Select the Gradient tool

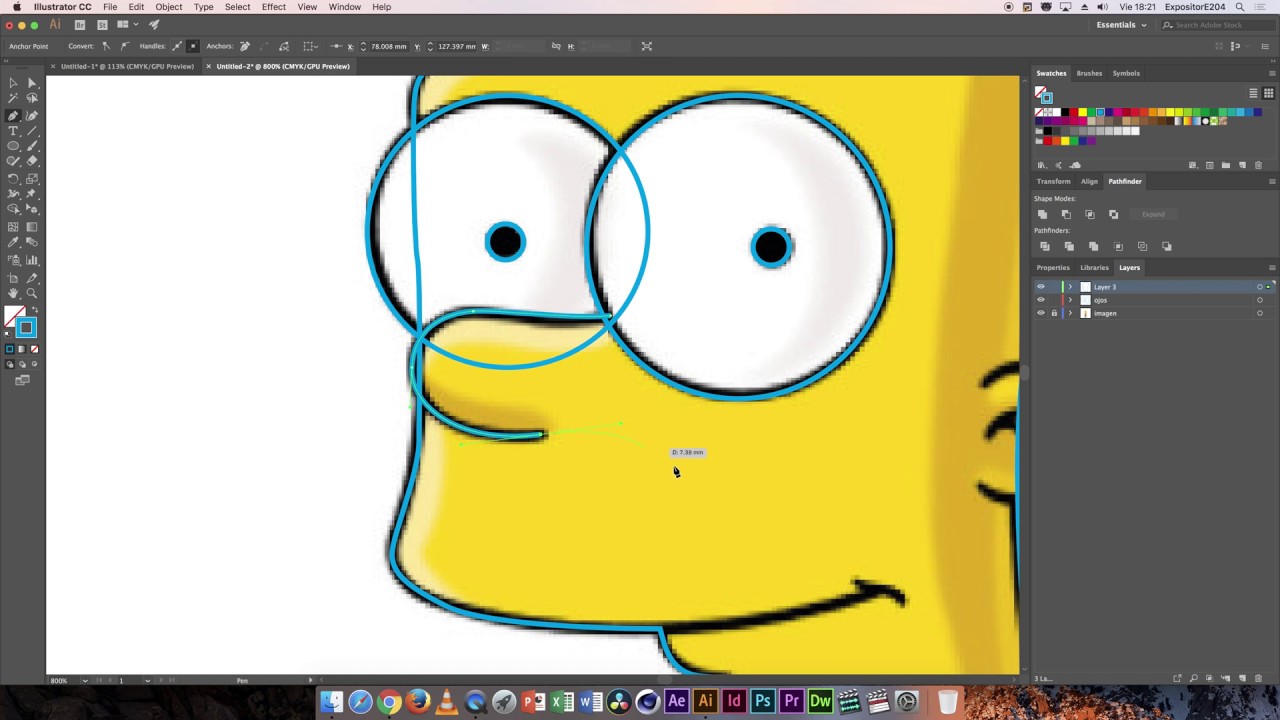(32, 227)
